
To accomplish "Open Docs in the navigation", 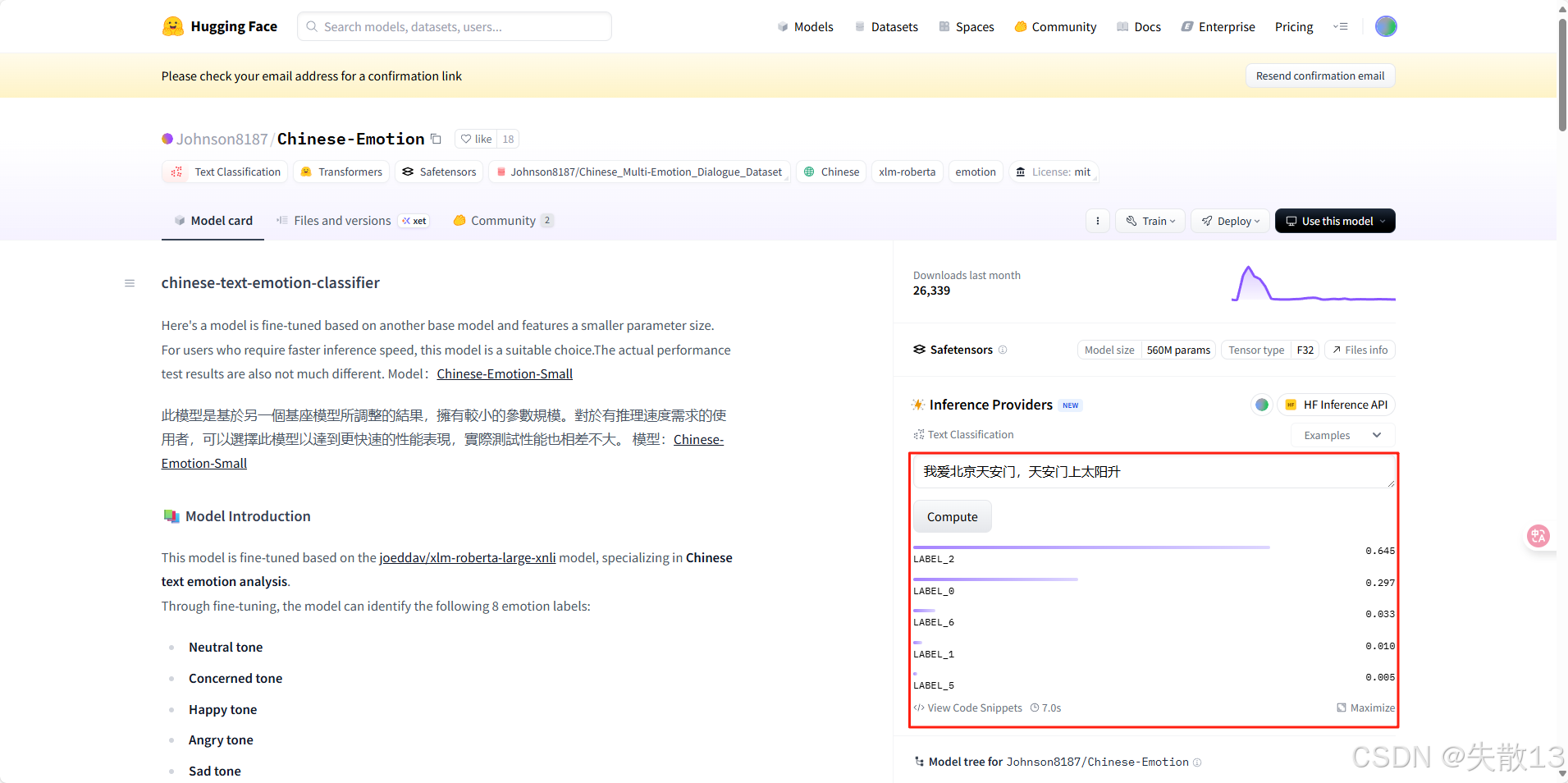I will pyautogui.click(x=1139, y=26).
